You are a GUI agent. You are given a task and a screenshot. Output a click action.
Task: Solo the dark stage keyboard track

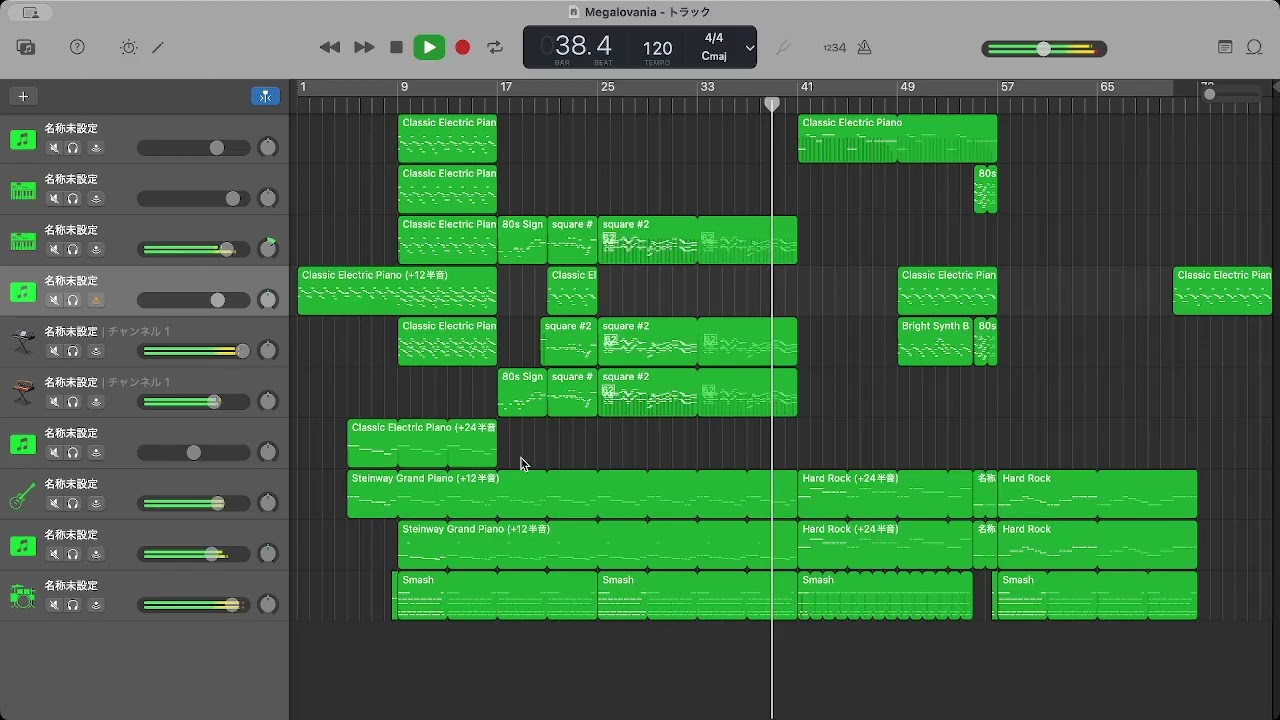(73, 351)
